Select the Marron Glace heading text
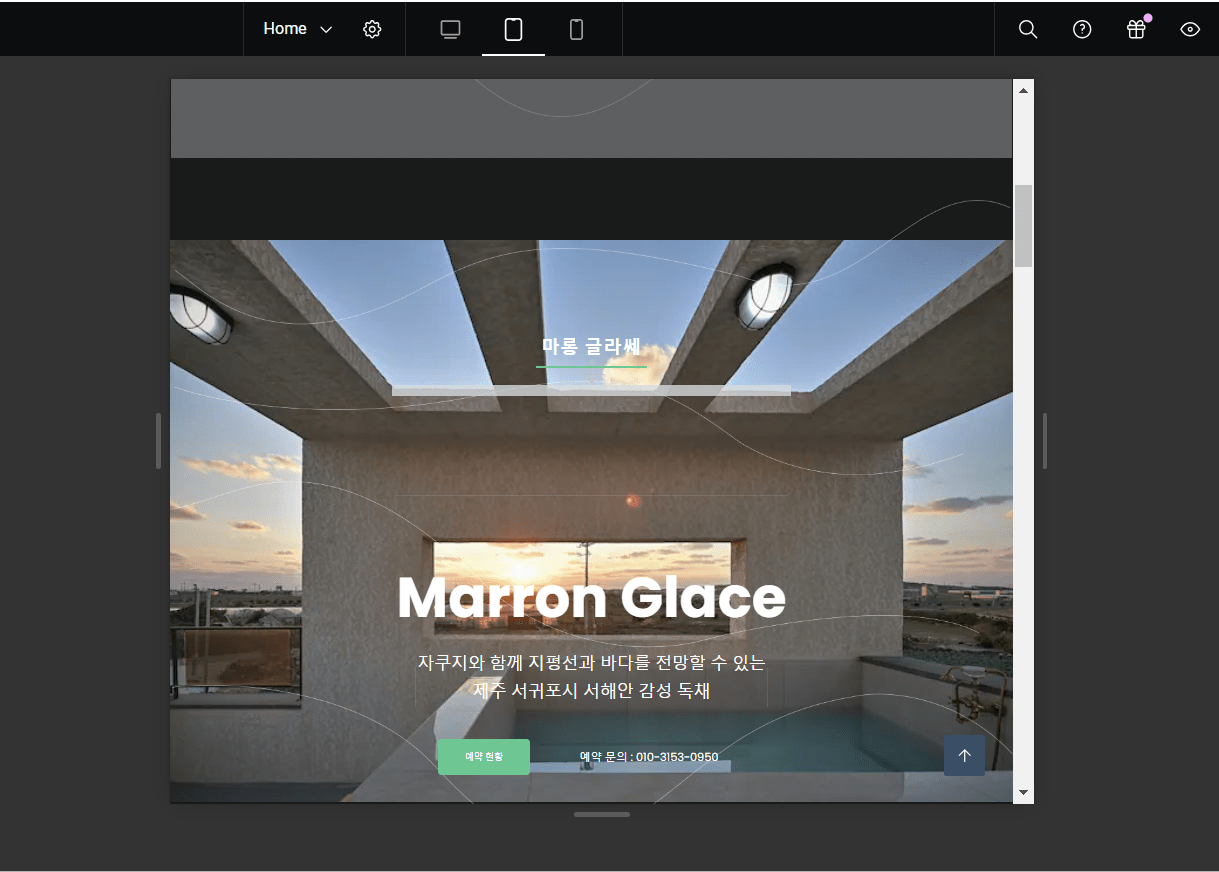1219x872 pixels. (591, 598)
